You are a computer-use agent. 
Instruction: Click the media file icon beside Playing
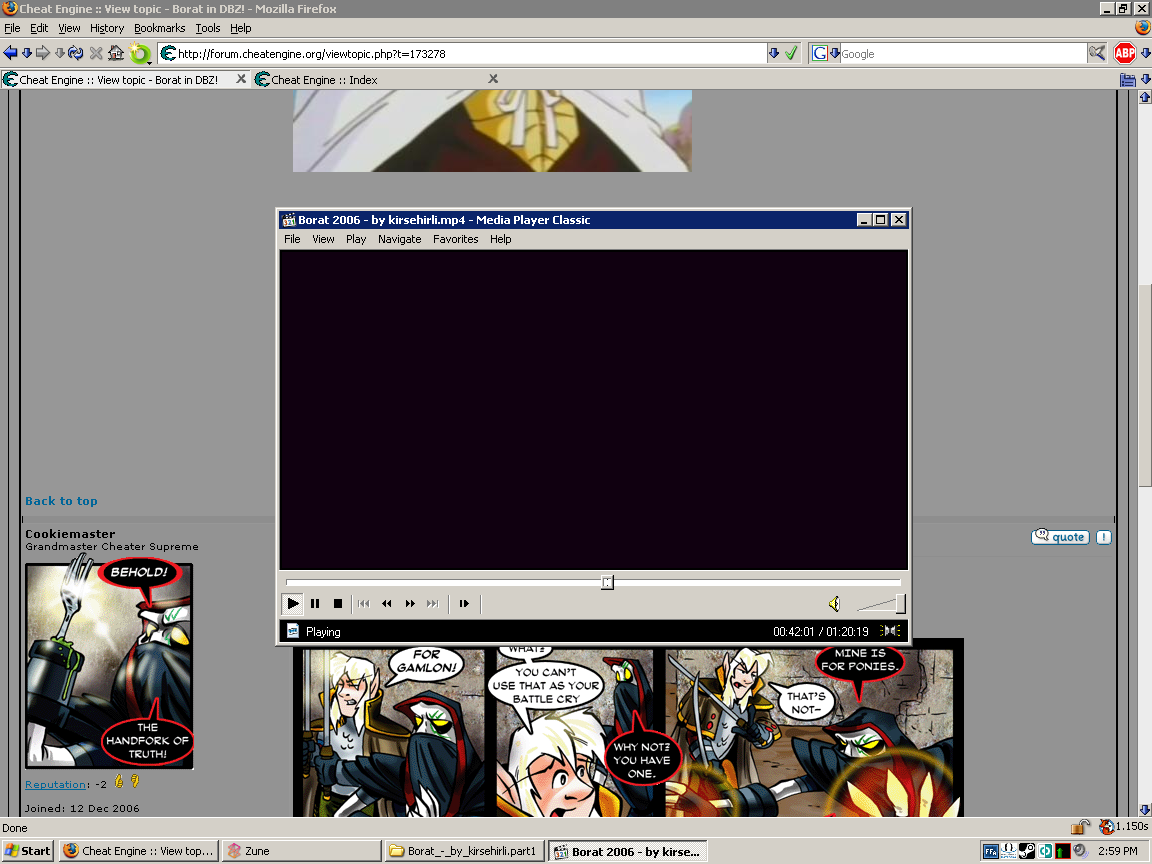click(292, 631)
